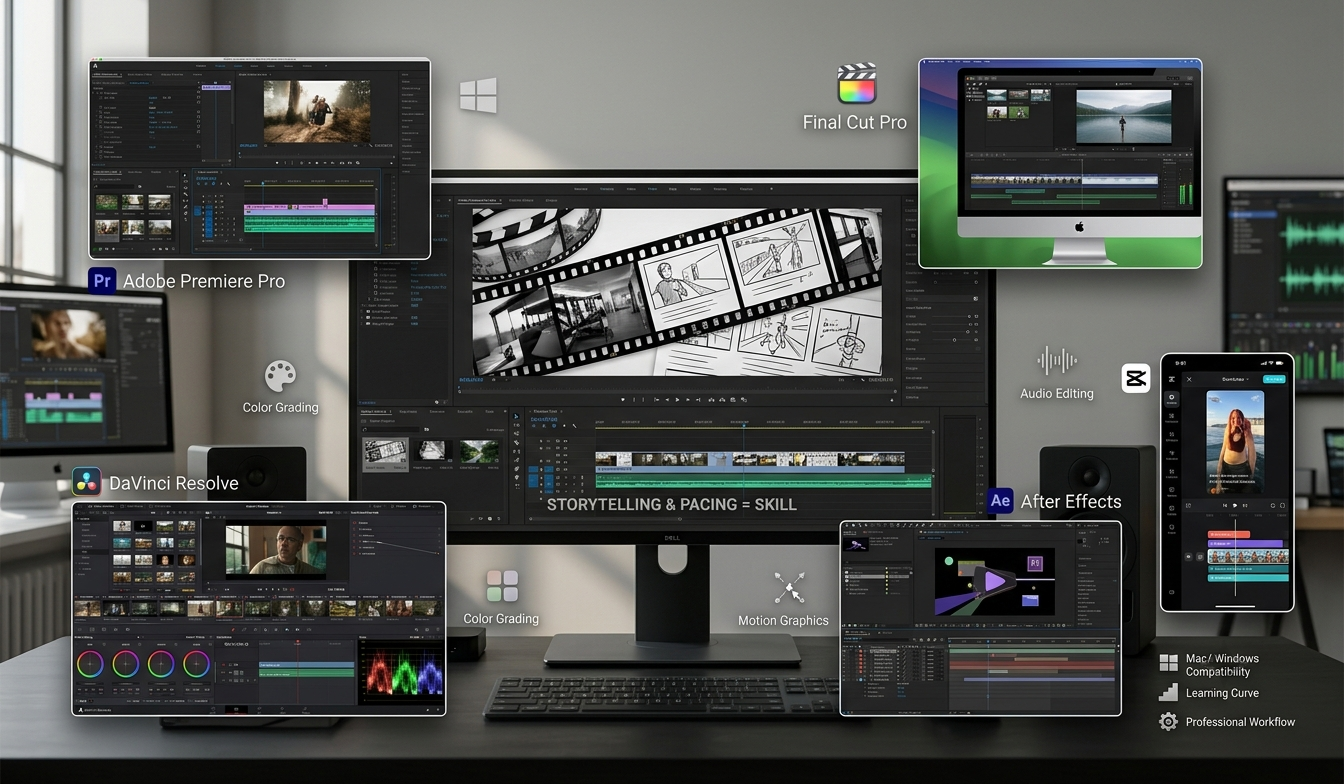Click the Audio Editing label

(x=1057, y=393)
